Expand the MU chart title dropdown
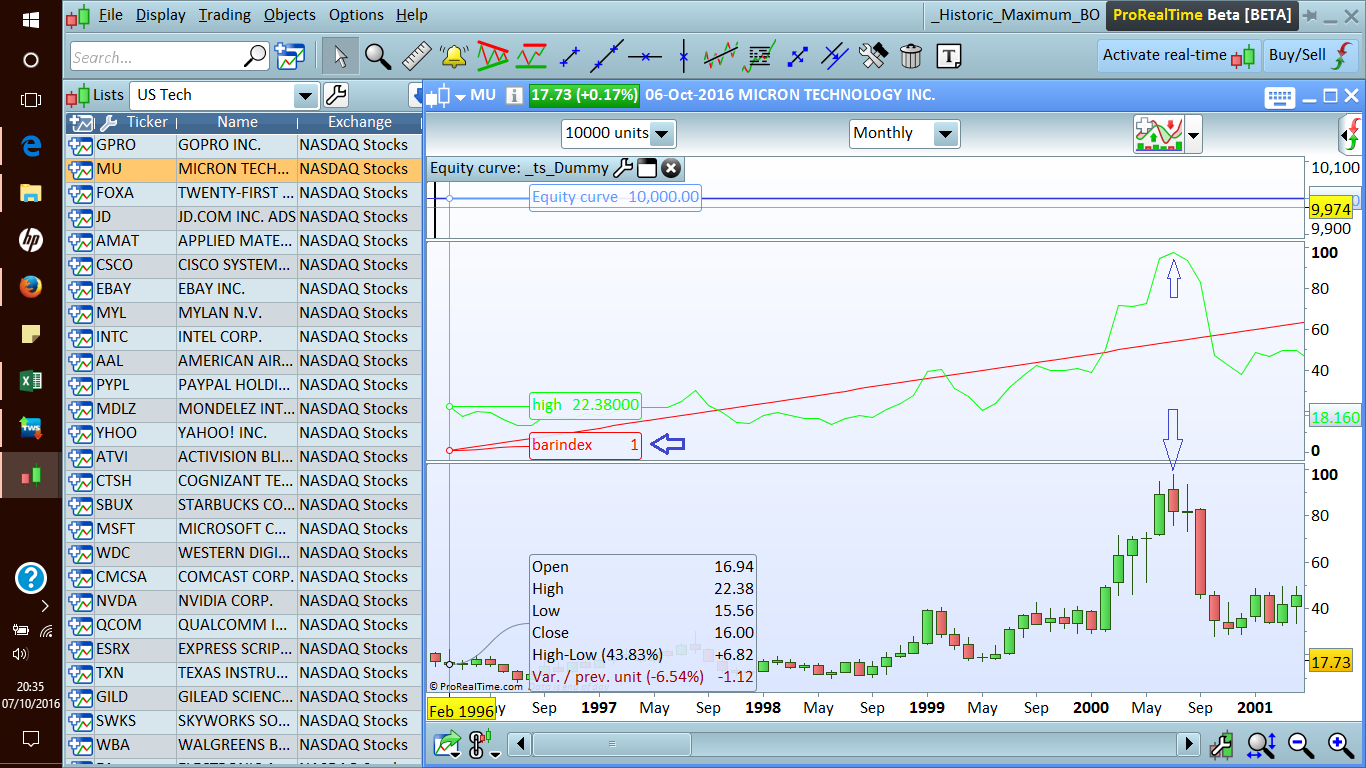 (x=460, y=97)
